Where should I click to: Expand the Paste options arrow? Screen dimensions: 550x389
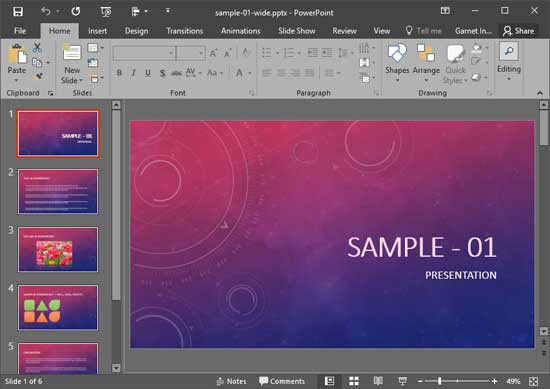(16, 81)
